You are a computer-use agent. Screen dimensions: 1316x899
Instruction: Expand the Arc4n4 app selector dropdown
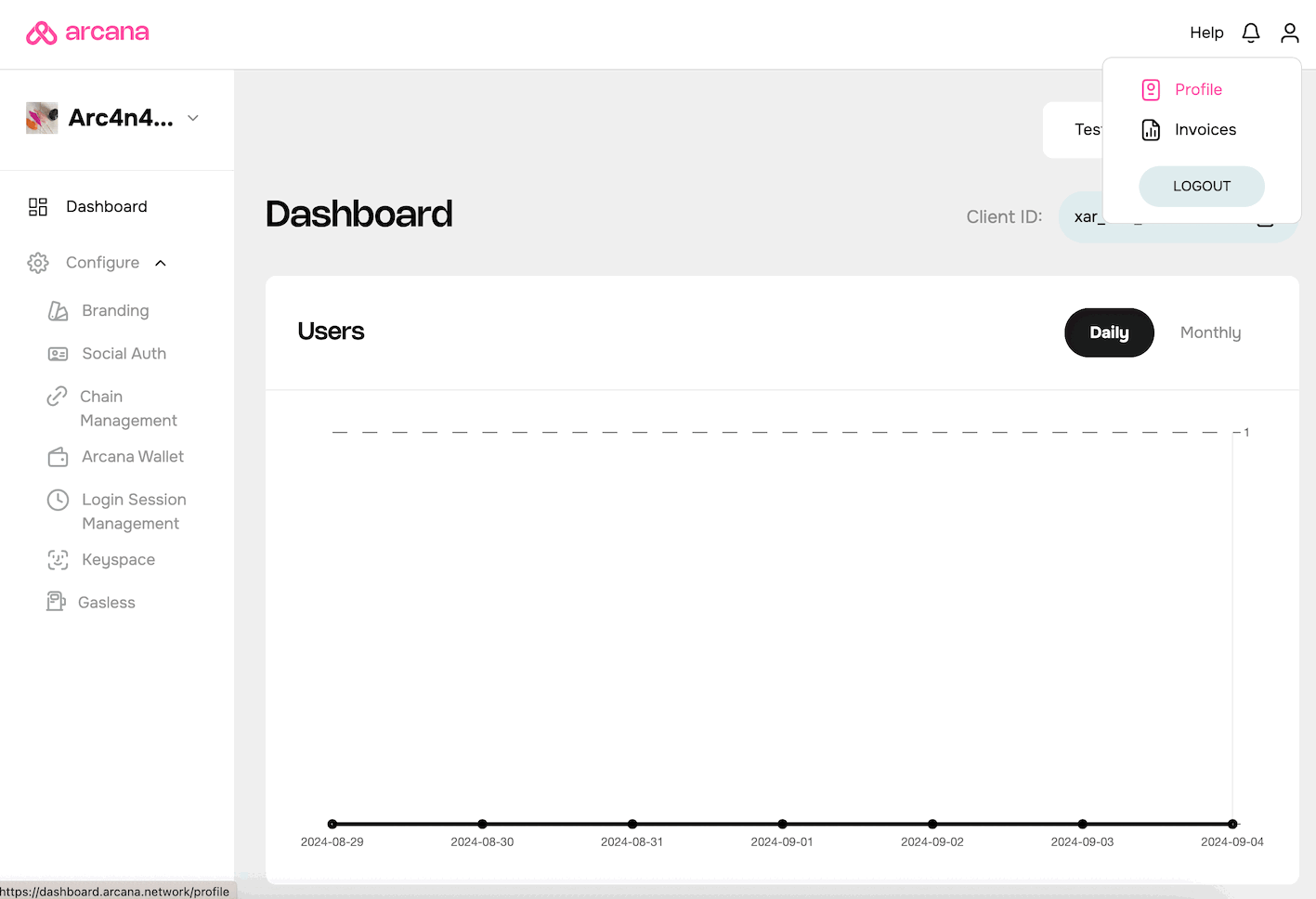[193, 118]
